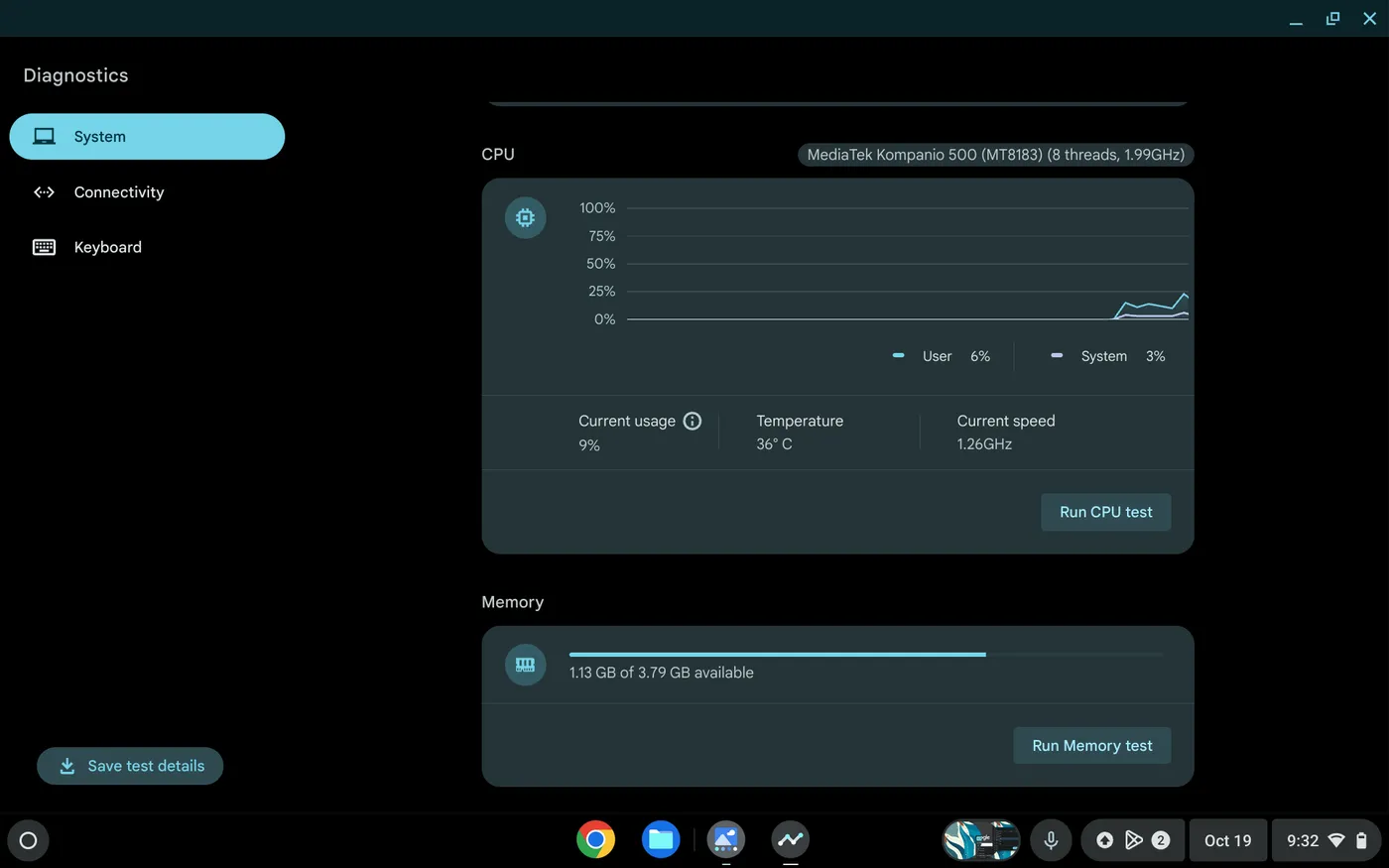Viewport: 1389px width, 868px height.
Task: Show the Current usage info tooltip icon
Action: point(693,421)
